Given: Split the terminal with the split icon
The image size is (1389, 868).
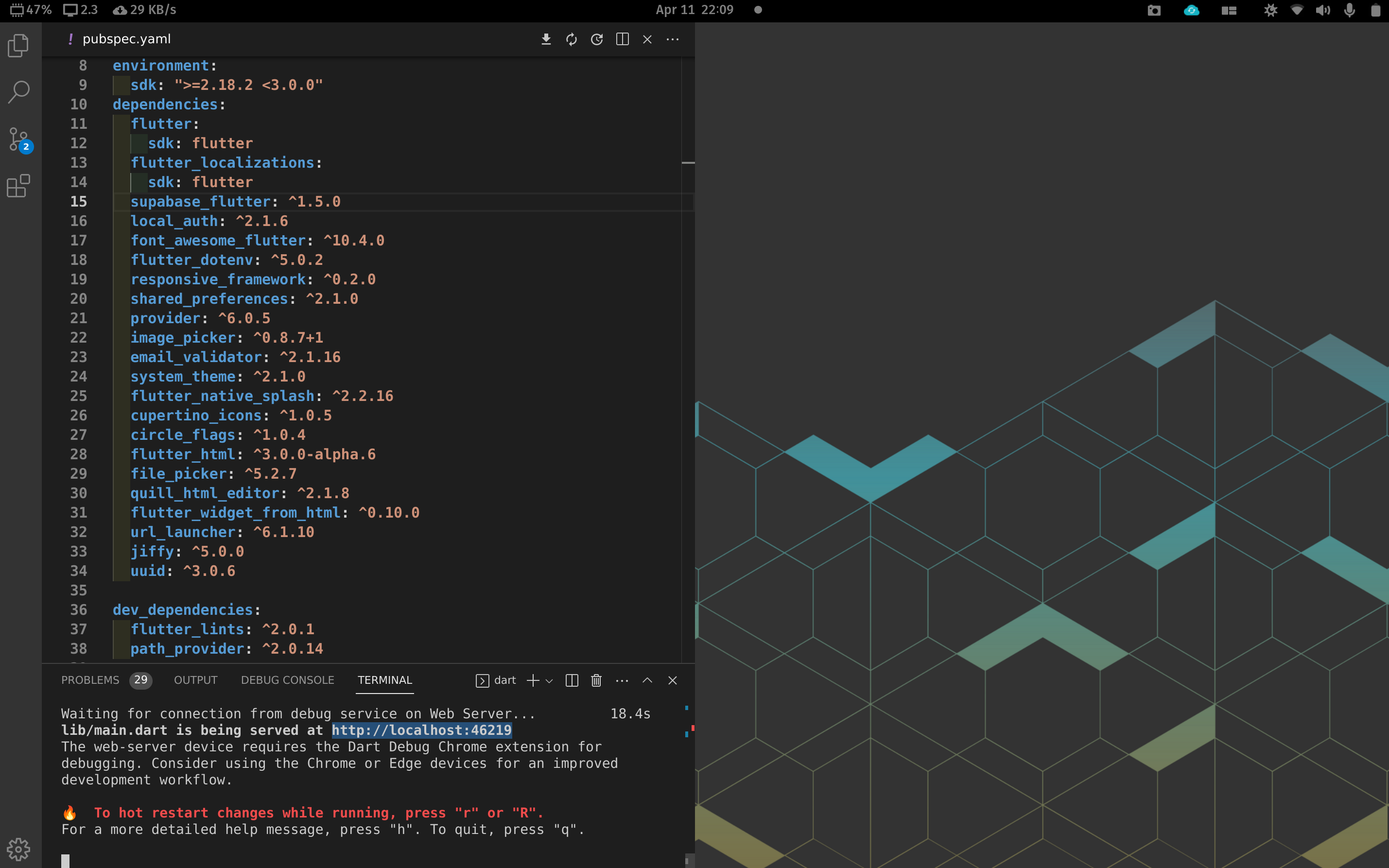Looking at the screenshot, I should point(572,680).
